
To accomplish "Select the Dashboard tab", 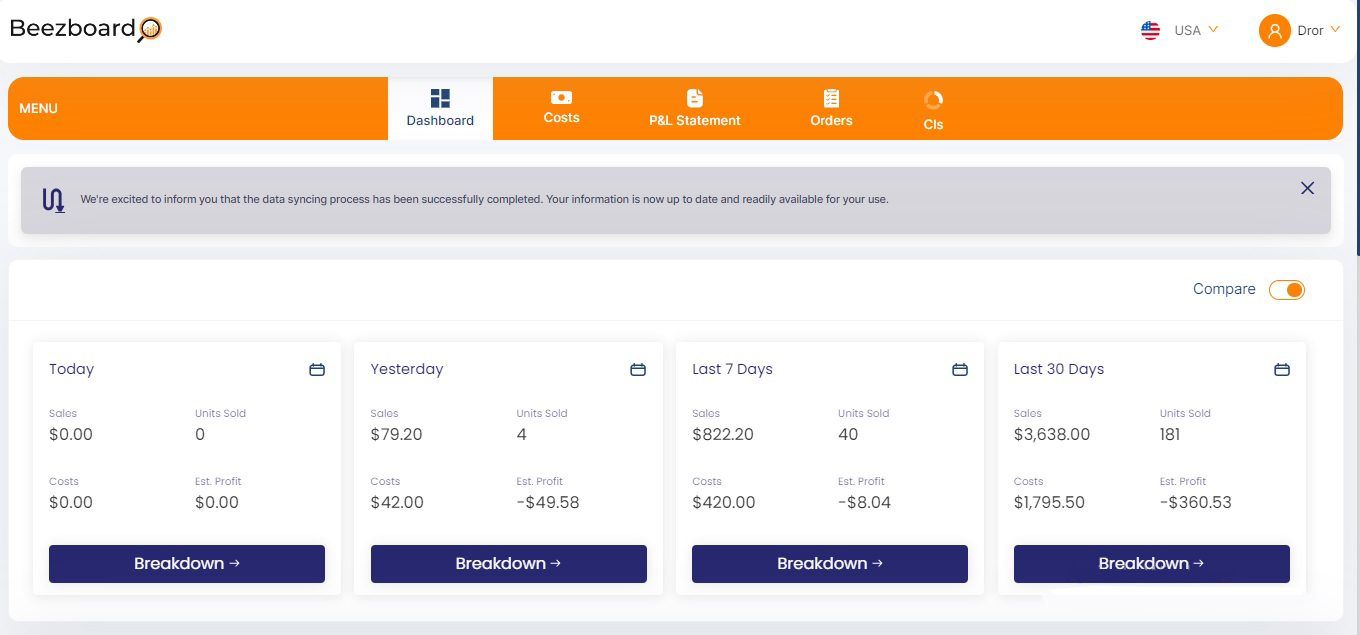I will click(440, 108).
